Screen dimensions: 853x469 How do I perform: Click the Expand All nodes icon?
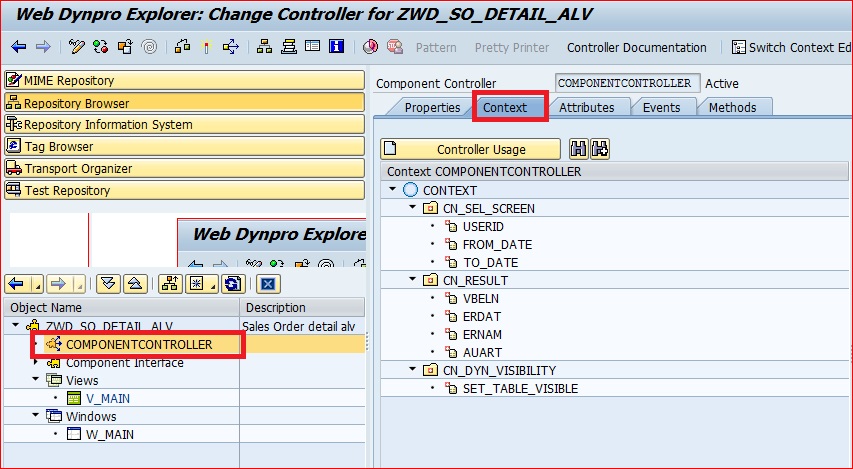(108, 283)
